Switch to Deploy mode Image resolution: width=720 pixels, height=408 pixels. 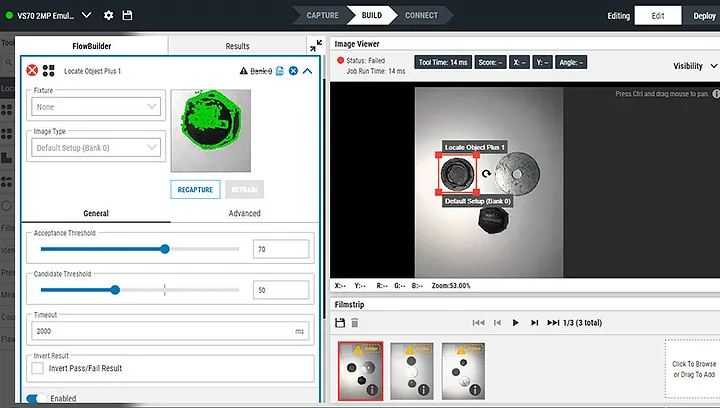coord(704,16)
